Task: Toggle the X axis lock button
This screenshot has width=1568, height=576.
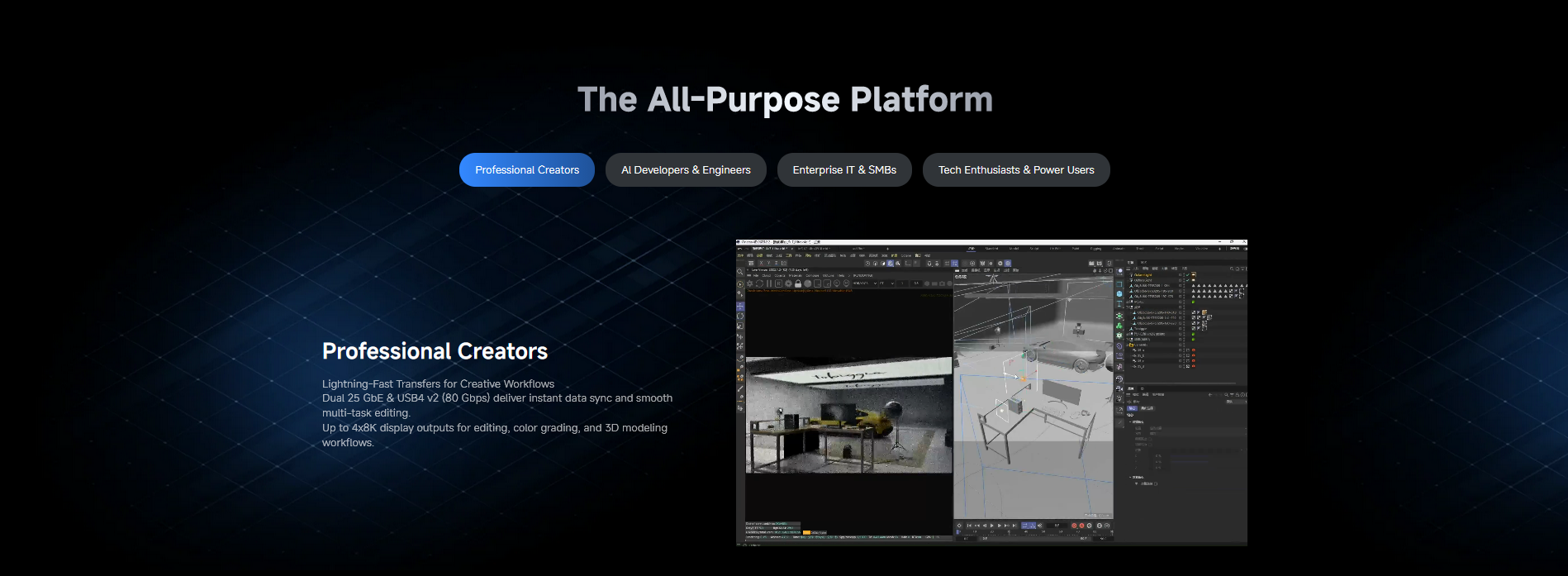Action: pyautogui.click(x=761, y=264)
